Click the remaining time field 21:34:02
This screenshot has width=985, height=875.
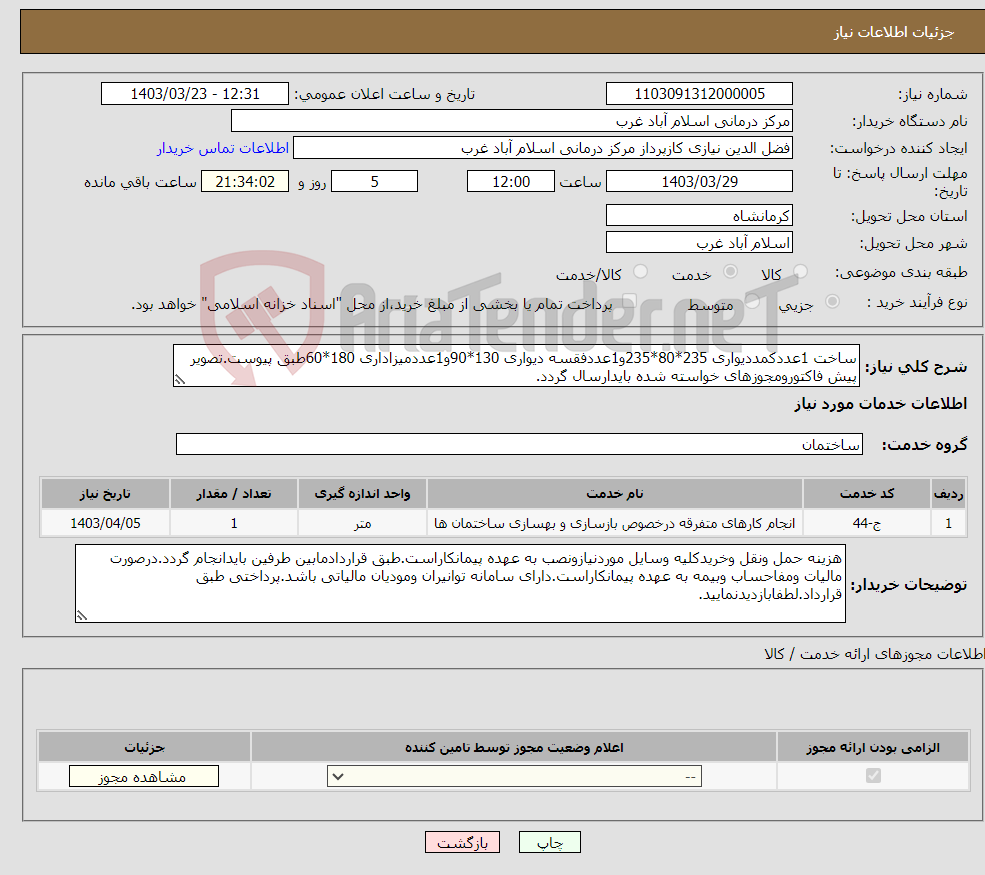point(245,182)
